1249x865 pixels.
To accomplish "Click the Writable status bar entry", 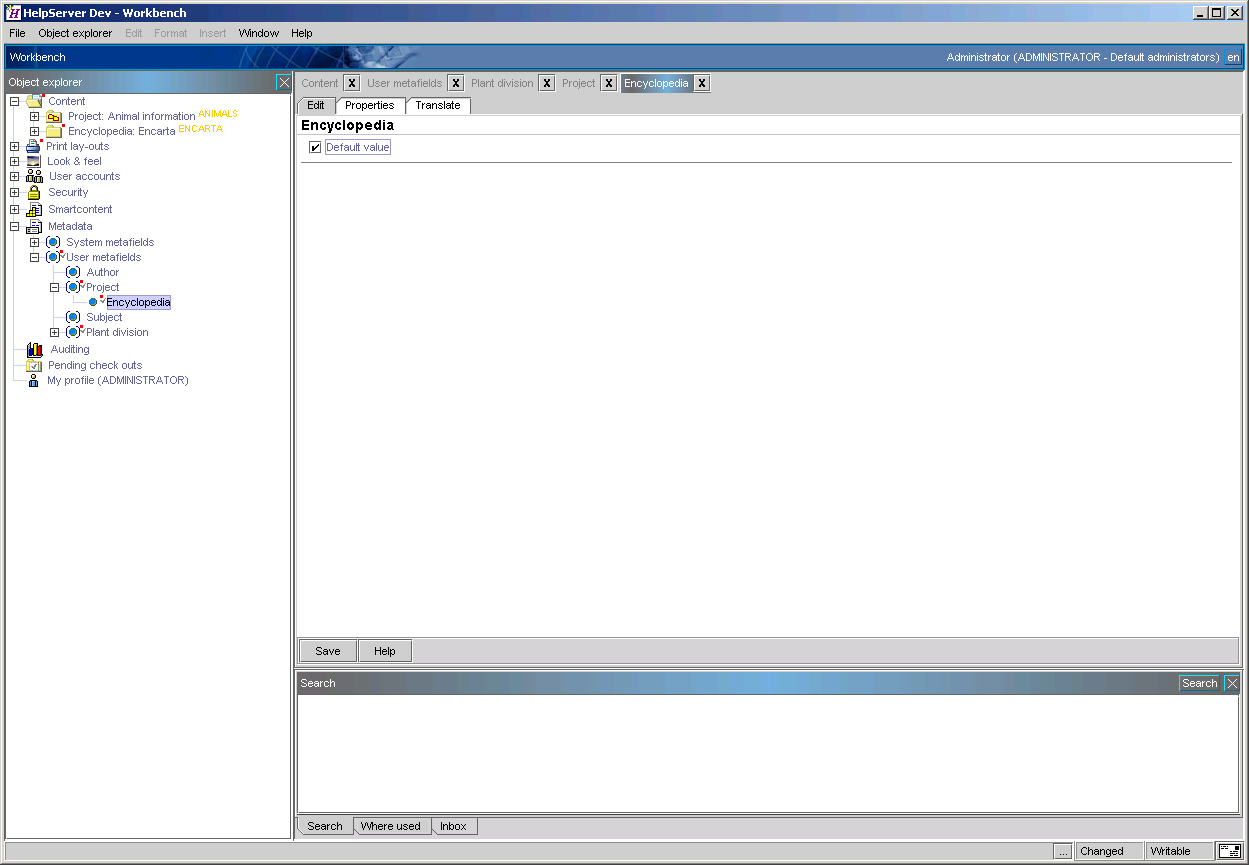I will pyautogui.click(x=1179, y=851).
